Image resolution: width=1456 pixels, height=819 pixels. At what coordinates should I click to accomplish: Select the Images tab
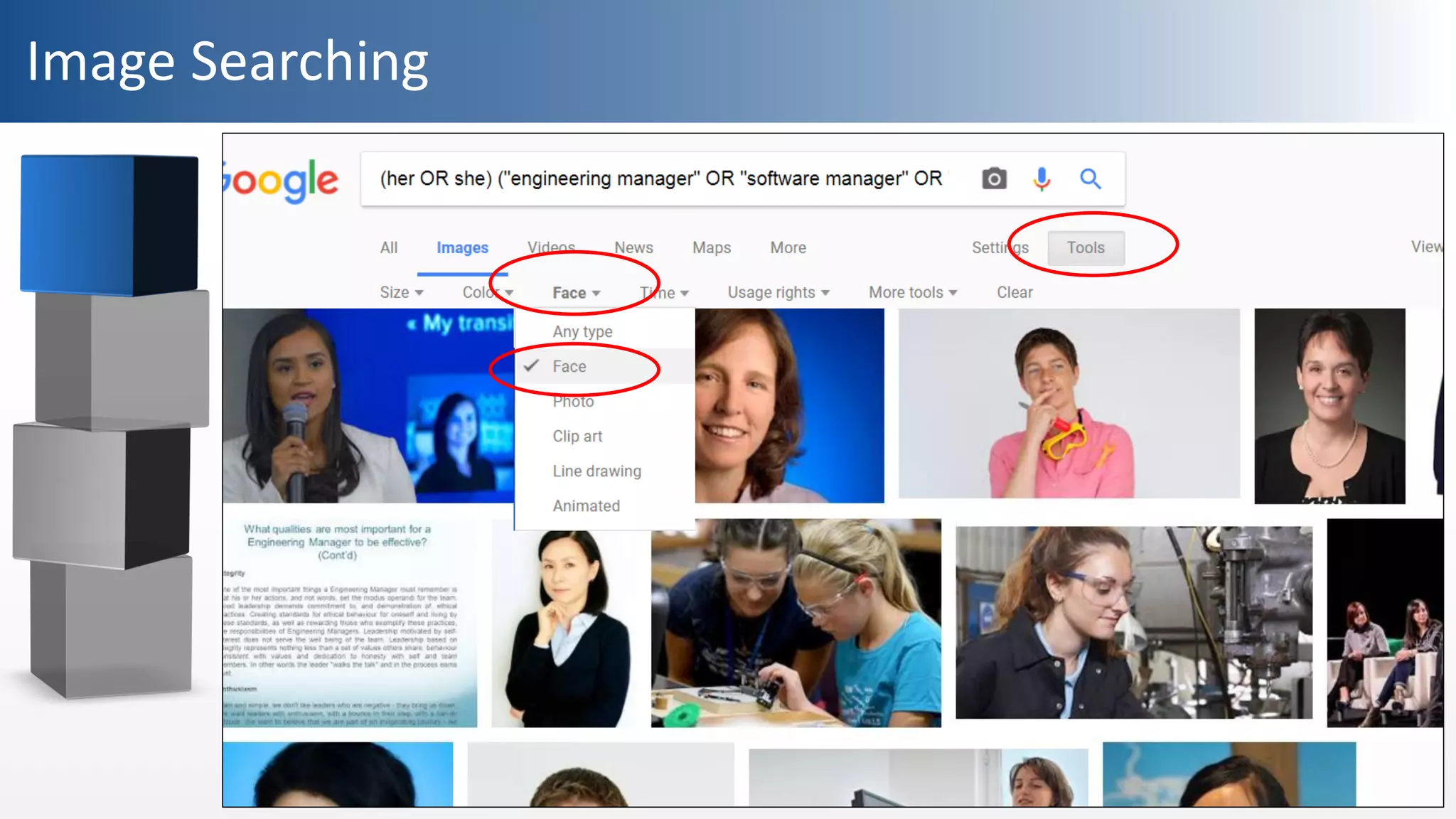coord(462,247)
